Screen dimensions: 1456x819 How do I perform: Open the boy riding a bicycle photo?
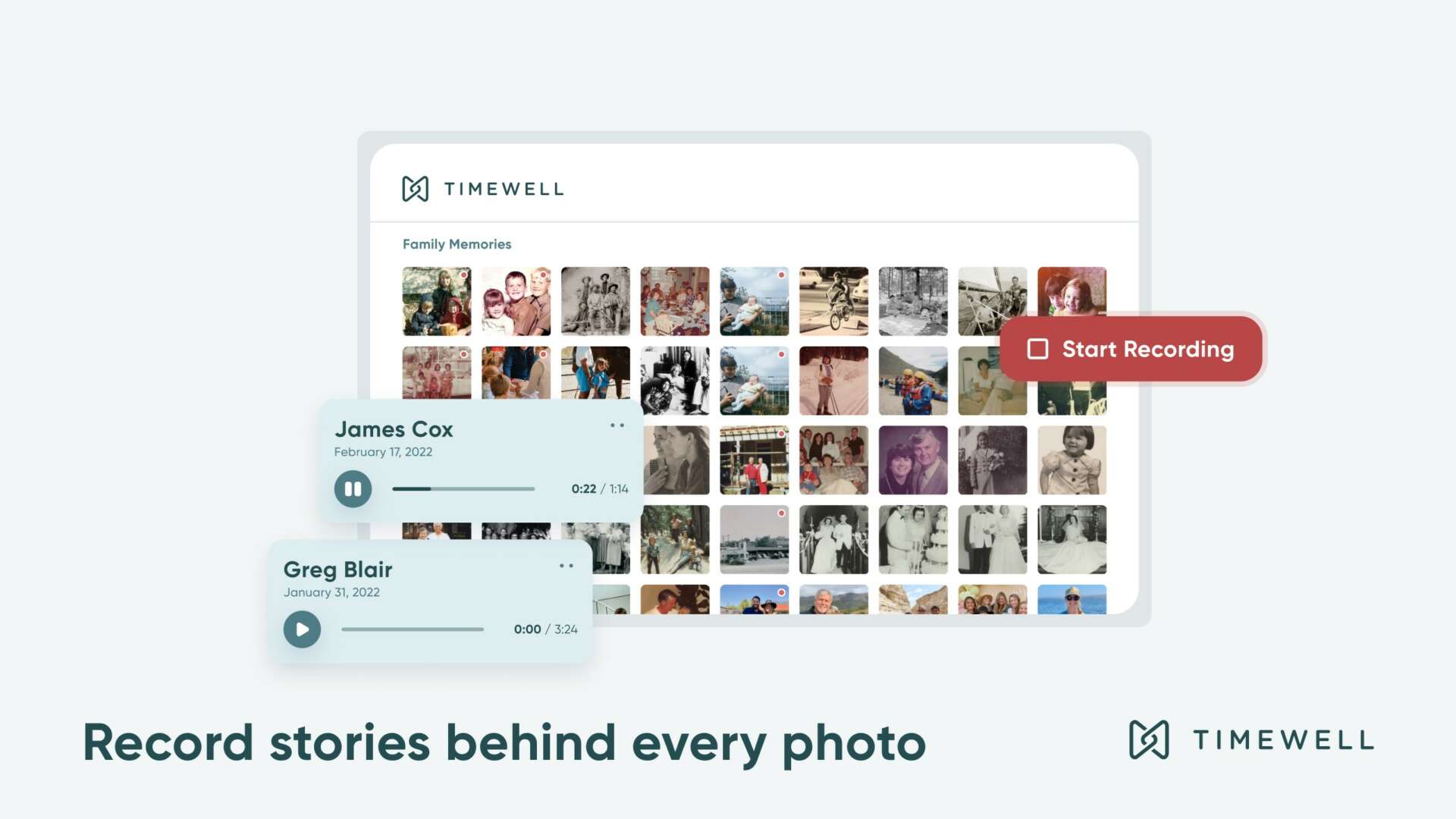tap(833, 301)
